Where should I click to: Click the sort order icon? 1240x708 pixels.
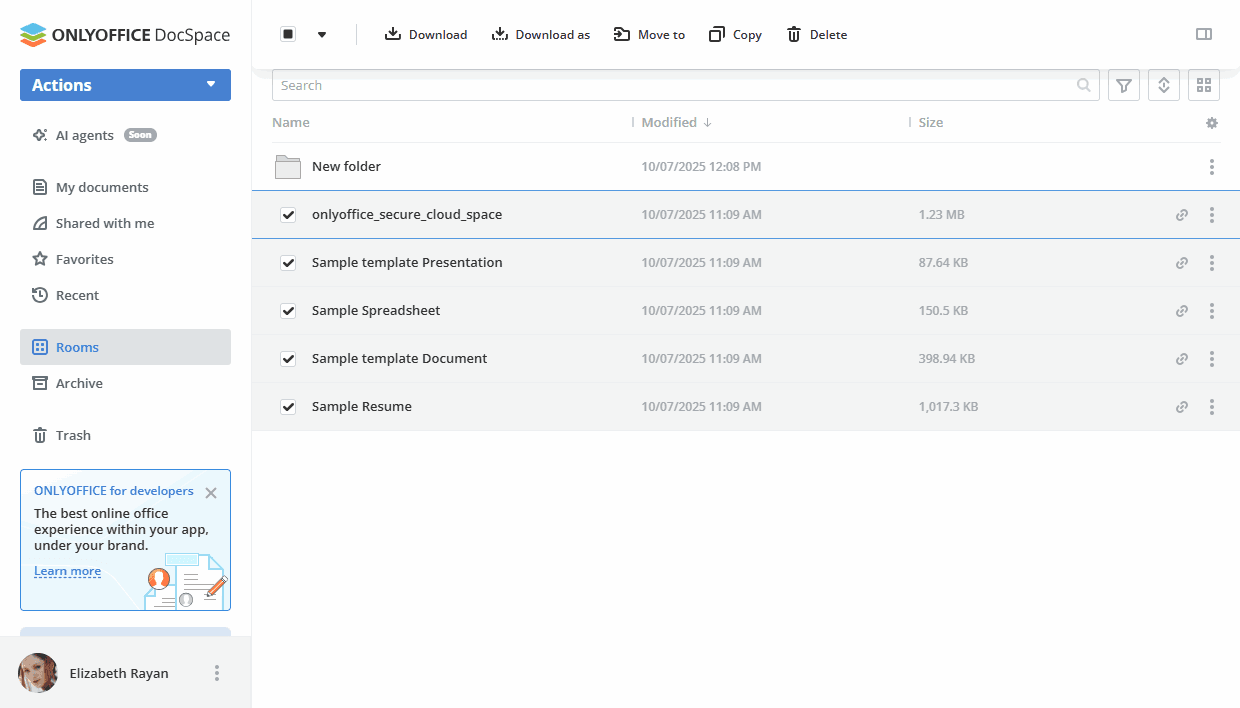point(1164,86)
